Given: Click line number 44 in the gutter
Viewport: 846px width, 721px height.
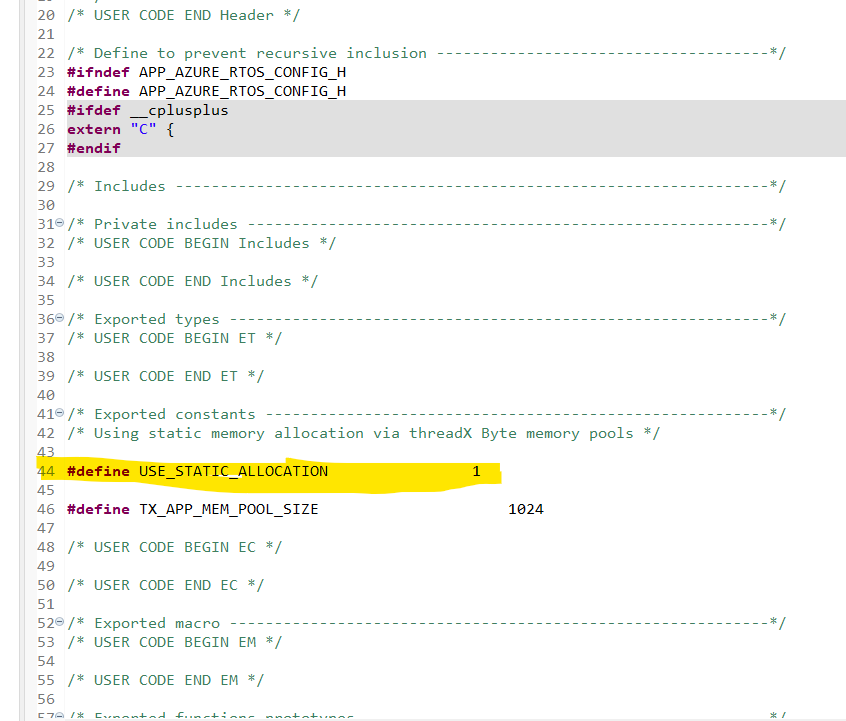Looking at the screenshot, I should [x=45, y=471].
